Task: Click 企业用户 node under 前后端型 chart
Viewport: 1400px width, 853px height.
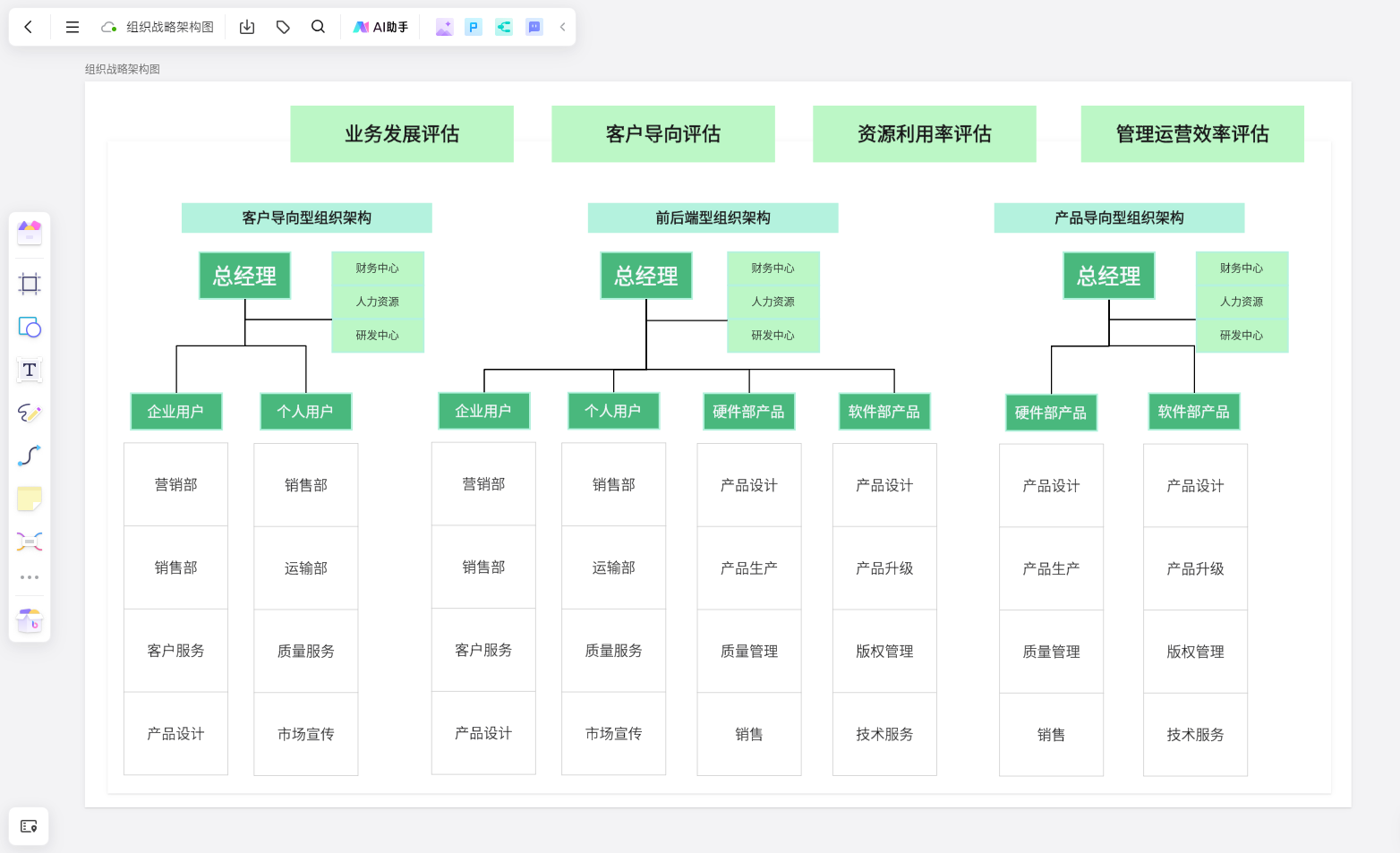Action: click(484, 411)
